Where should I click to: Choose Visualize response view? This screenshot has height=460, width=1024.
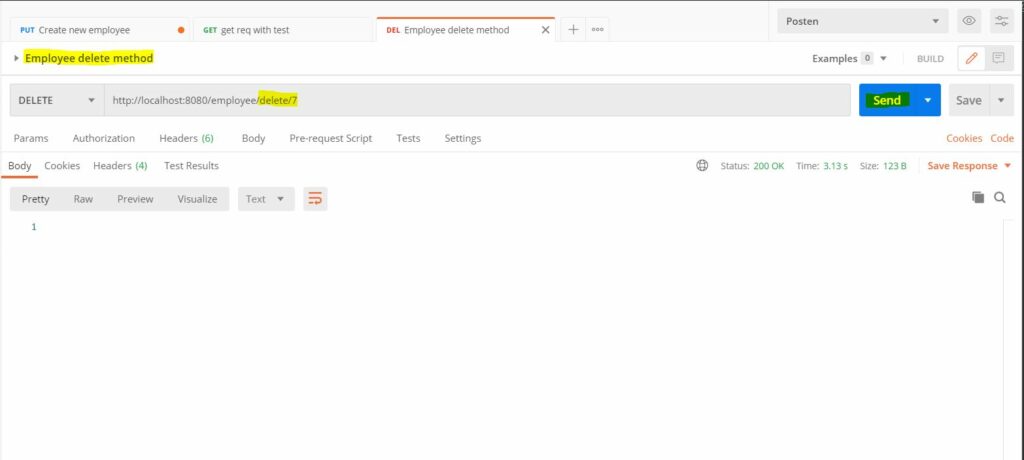click(197, 199)
